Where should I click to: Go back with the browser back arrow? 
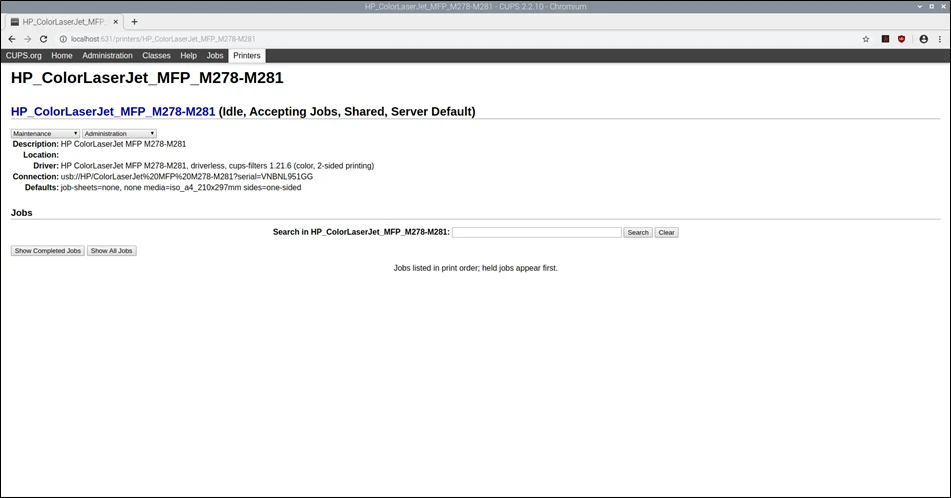pos(12,39)
